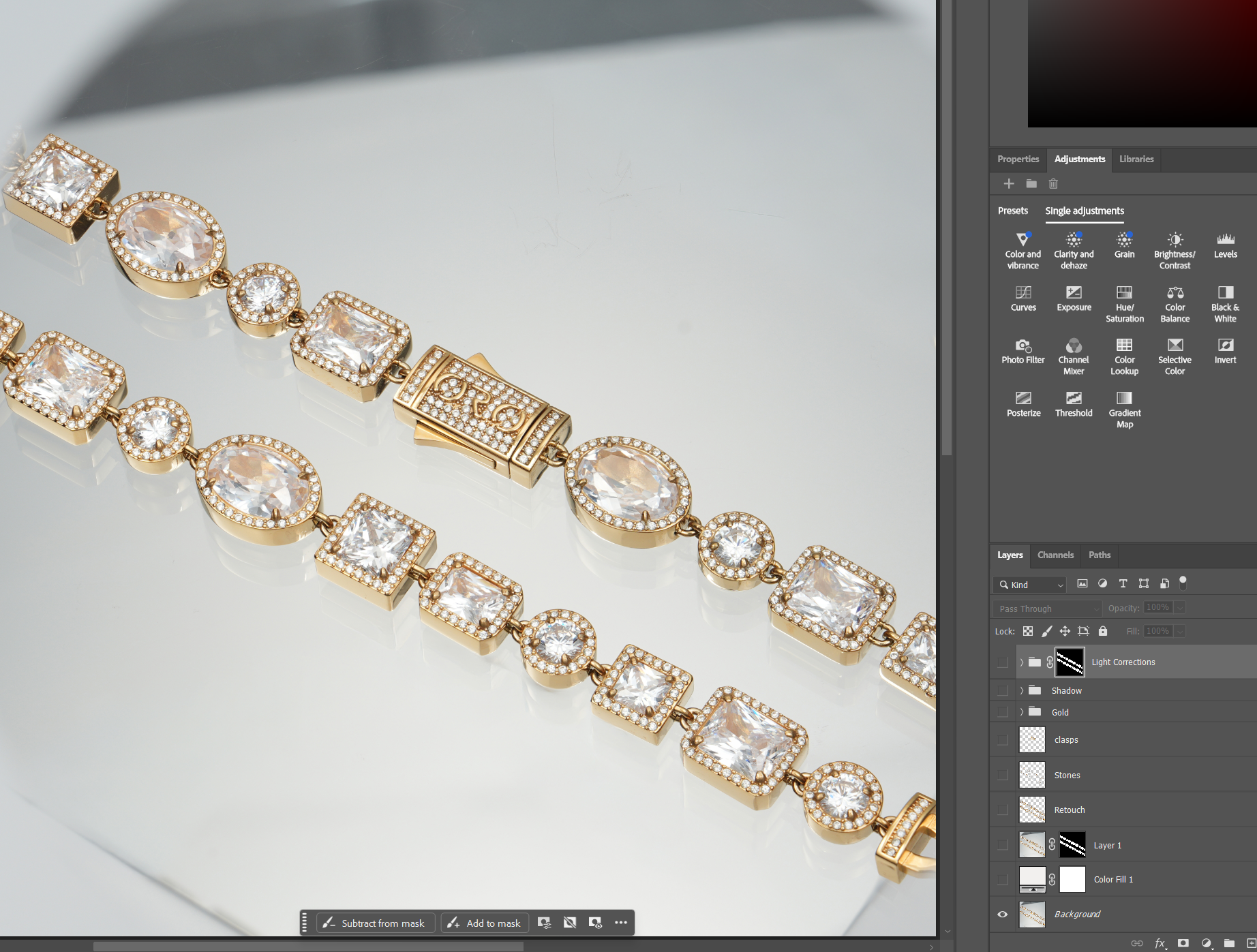Viewport: 1257px width, 952px height.
Task: Toggle visibility of the Stones layer
Action: click(x=1002, y=775)
